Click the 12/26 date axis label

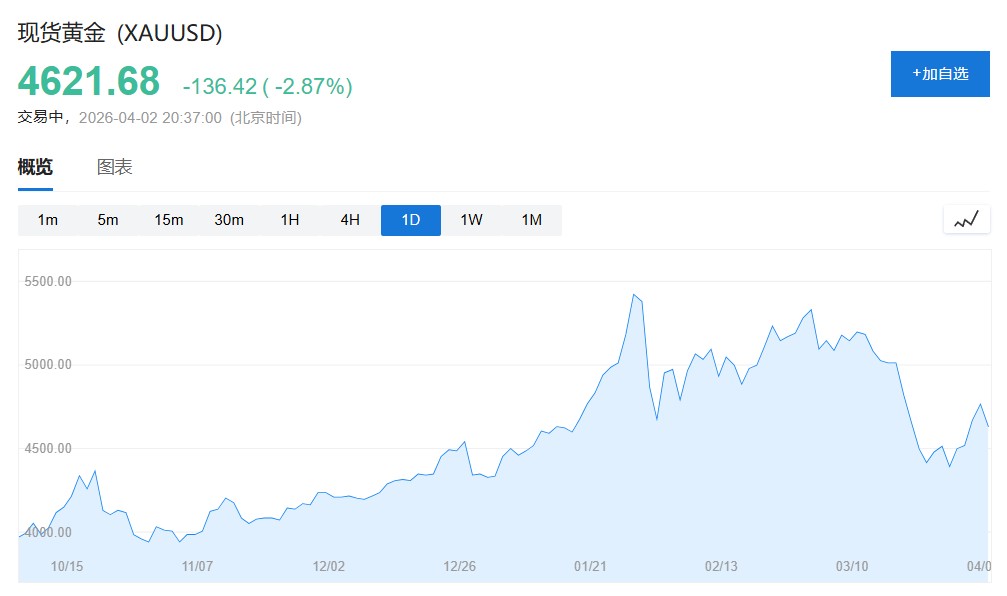tap(459, 566)
